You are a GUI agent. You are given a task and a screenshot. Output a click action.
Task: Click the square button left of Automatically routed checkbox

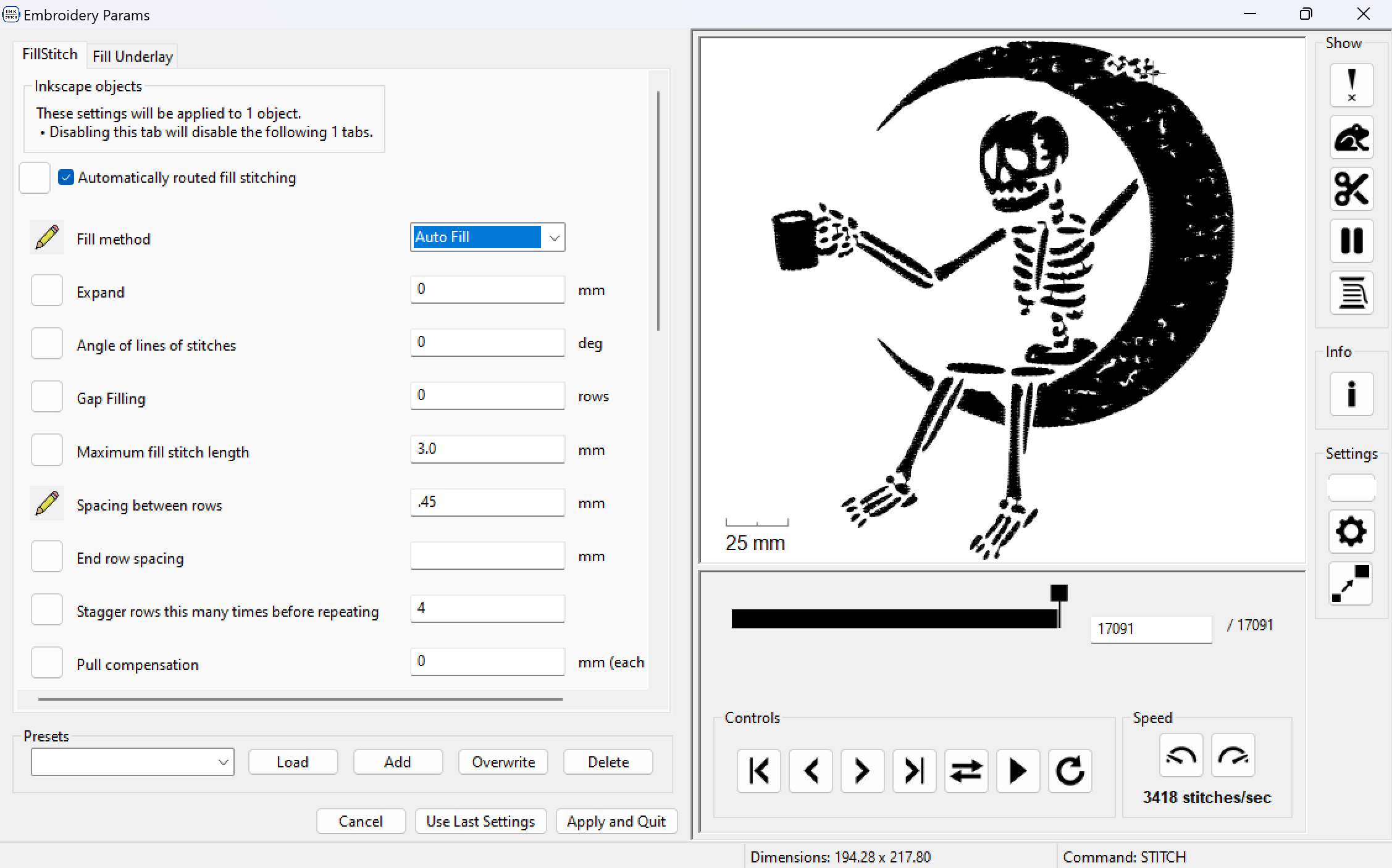coord(35,178)
